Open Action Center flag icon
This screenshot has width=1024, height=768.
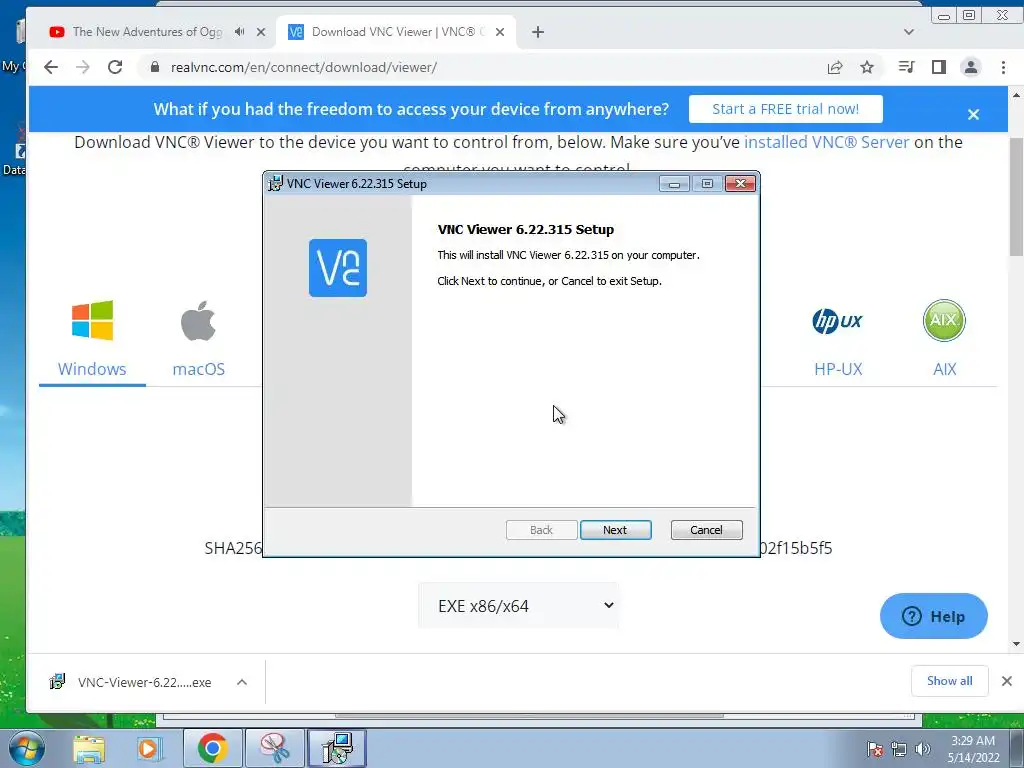[875, 749]
